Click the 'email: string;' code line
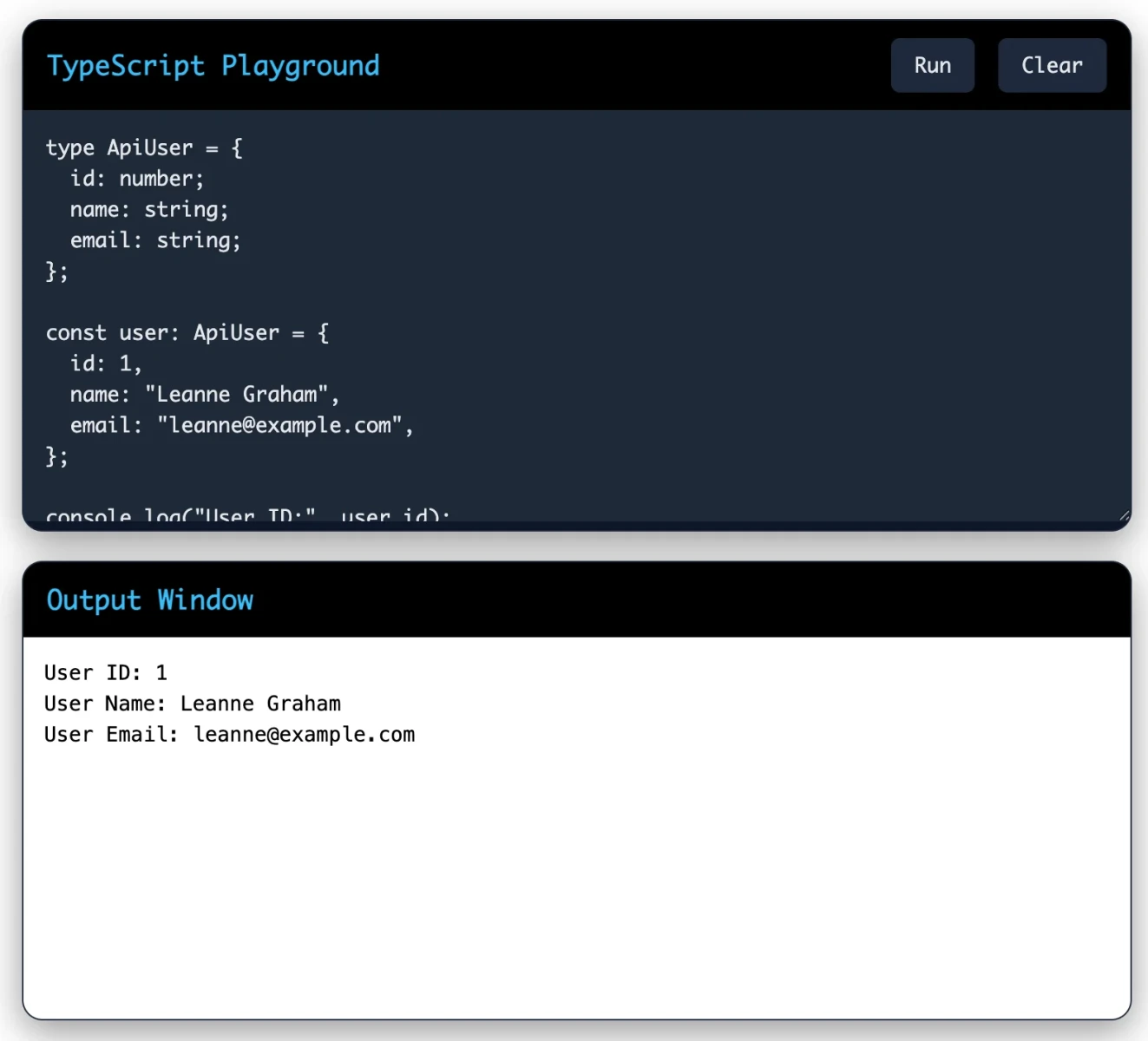Screen dimensions: 1148x1041 pos(155,240)
